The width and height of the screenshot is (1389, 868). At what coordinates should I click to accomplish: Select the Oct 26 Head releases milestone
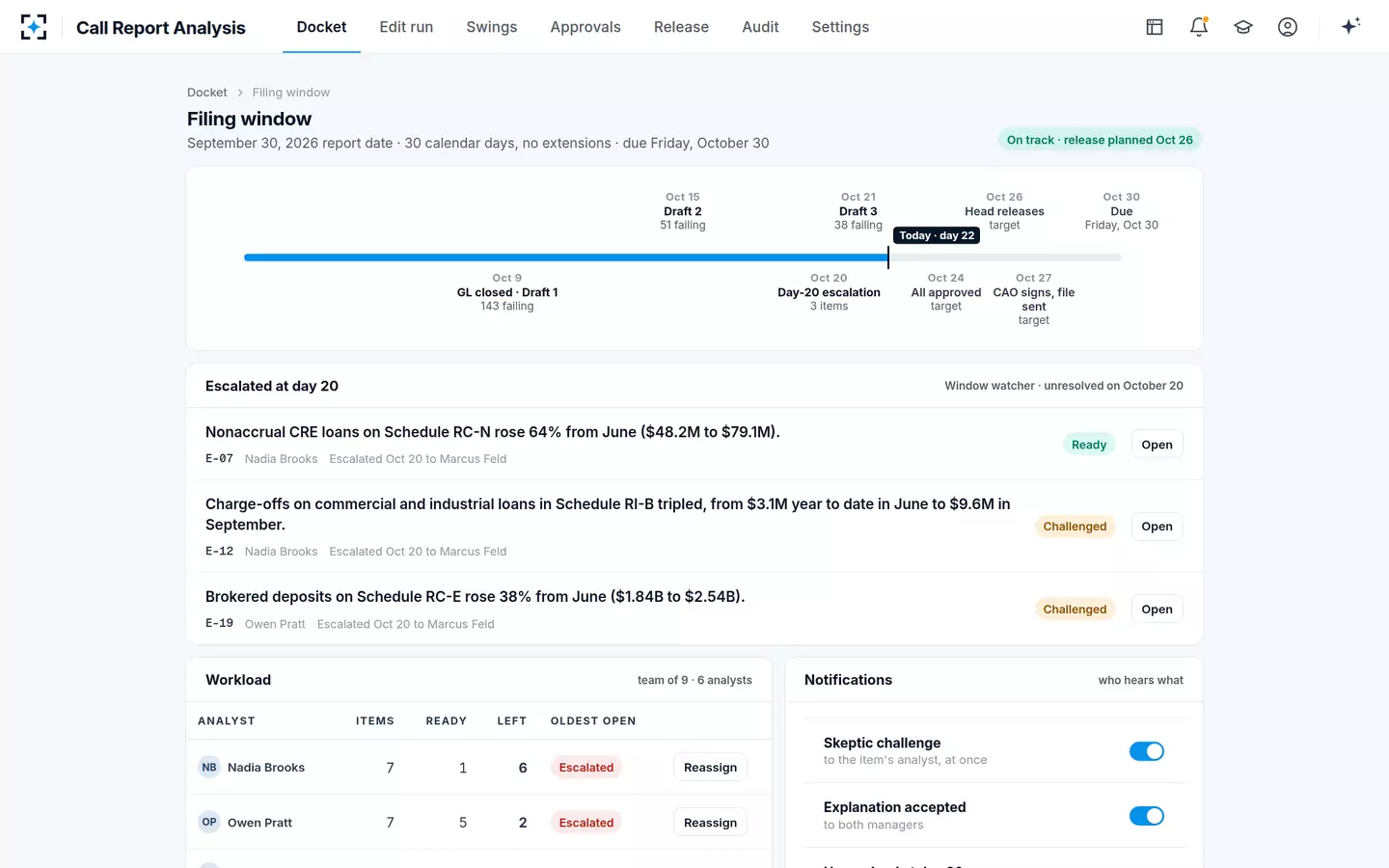pos(1004,211)
